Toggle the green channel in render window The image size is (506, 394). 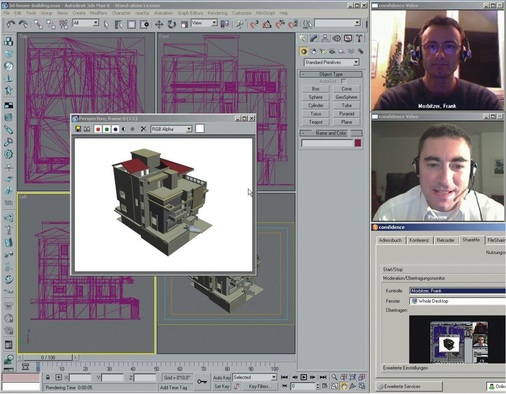[107, 129]
